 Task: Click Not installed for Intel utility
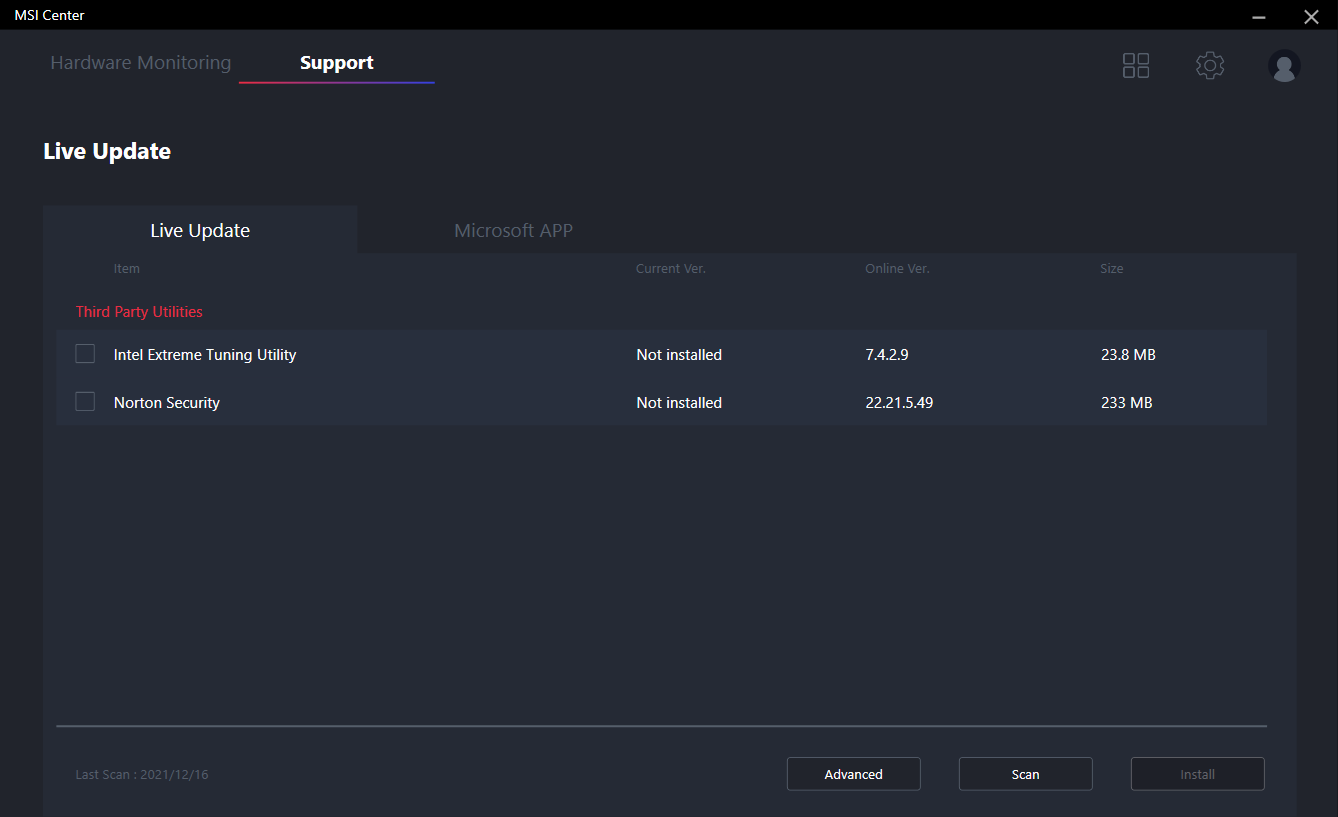pyautogui.click(x=679, y=355)
